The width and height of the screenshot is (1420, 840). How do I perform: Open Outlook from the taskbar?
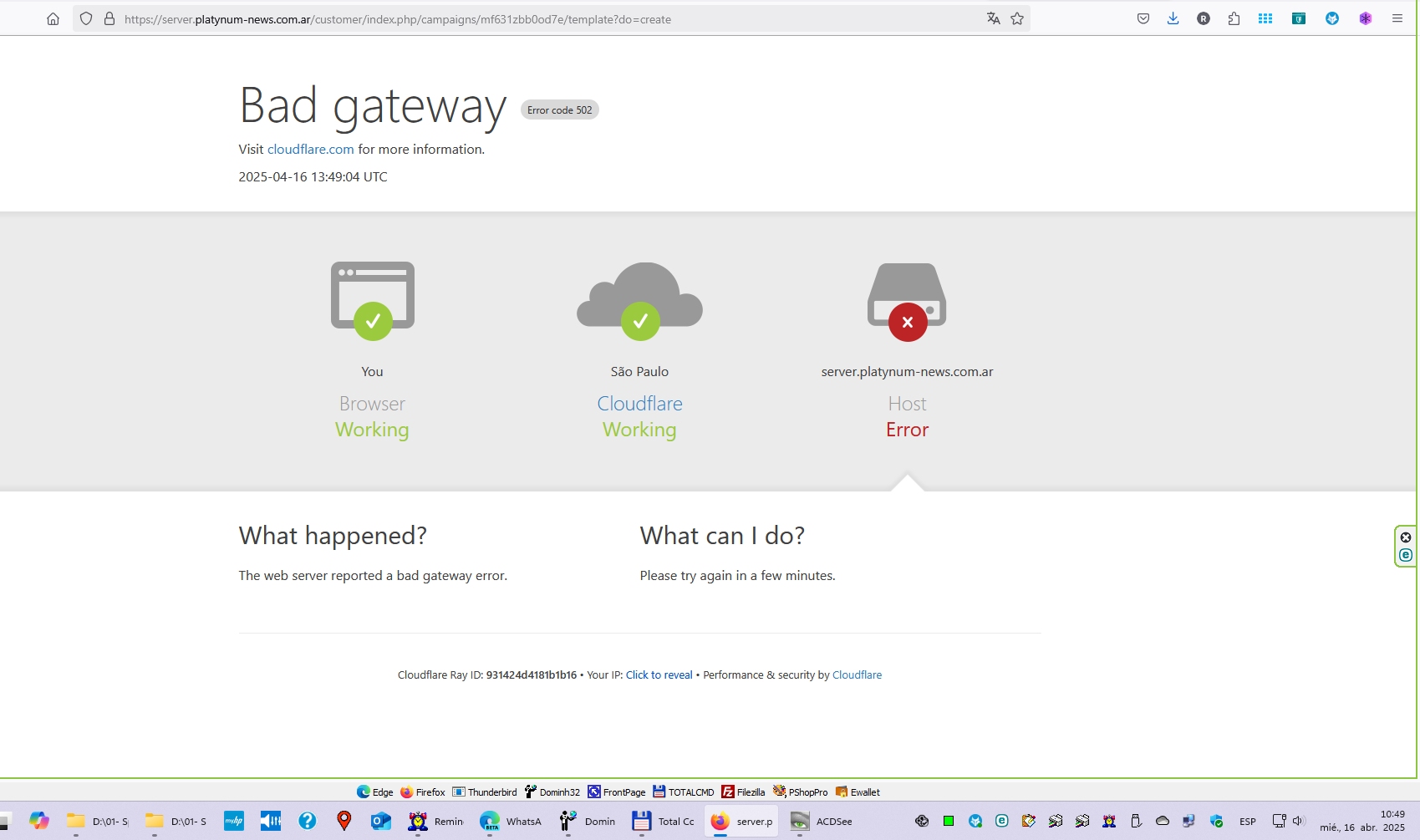pos(381,821)
